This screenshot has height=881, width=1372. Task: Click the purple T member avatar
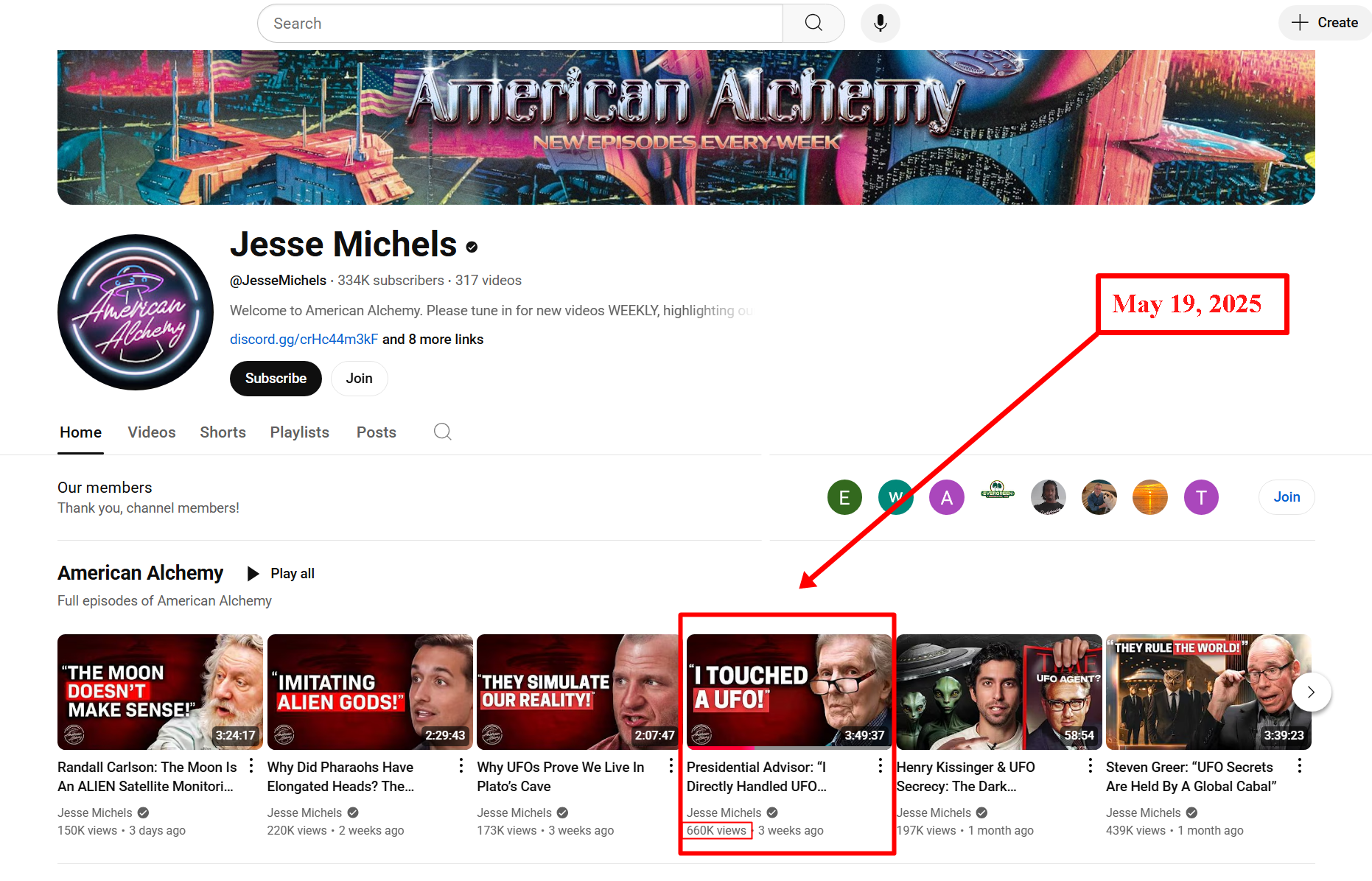click(x=1201, y=497)
